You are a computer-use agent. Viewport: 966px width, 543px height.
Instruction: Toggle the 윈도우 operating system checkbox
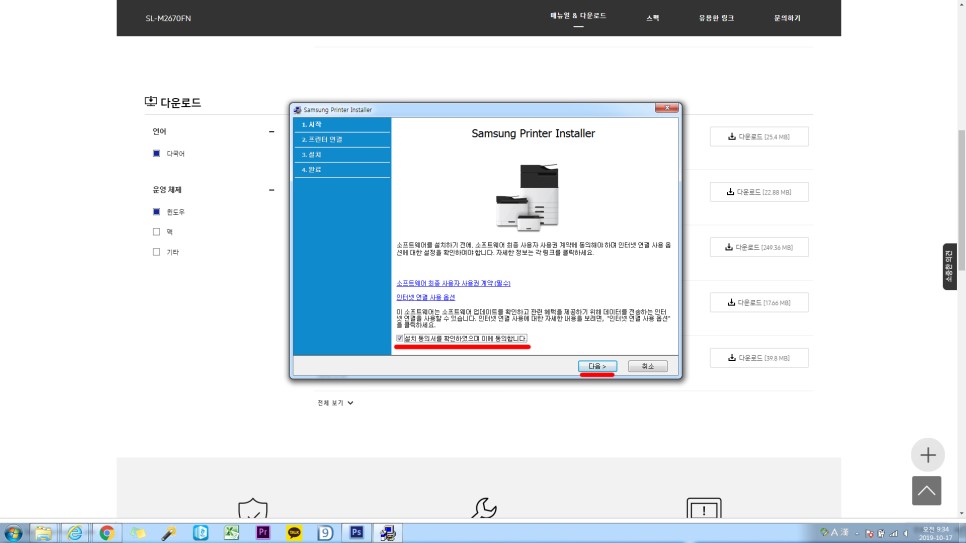(x=156, y=211)
